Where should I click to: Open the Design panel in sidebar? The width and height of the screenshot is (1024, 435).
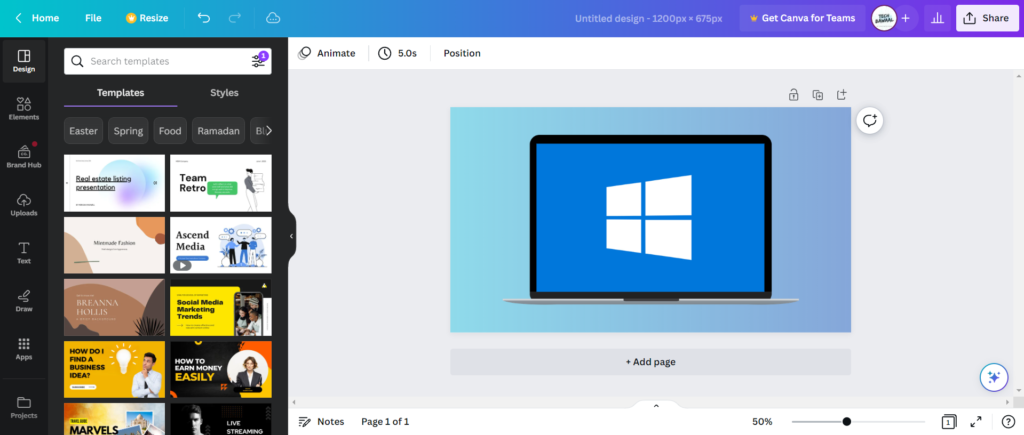pyautogui.click(x=24, y=61)
